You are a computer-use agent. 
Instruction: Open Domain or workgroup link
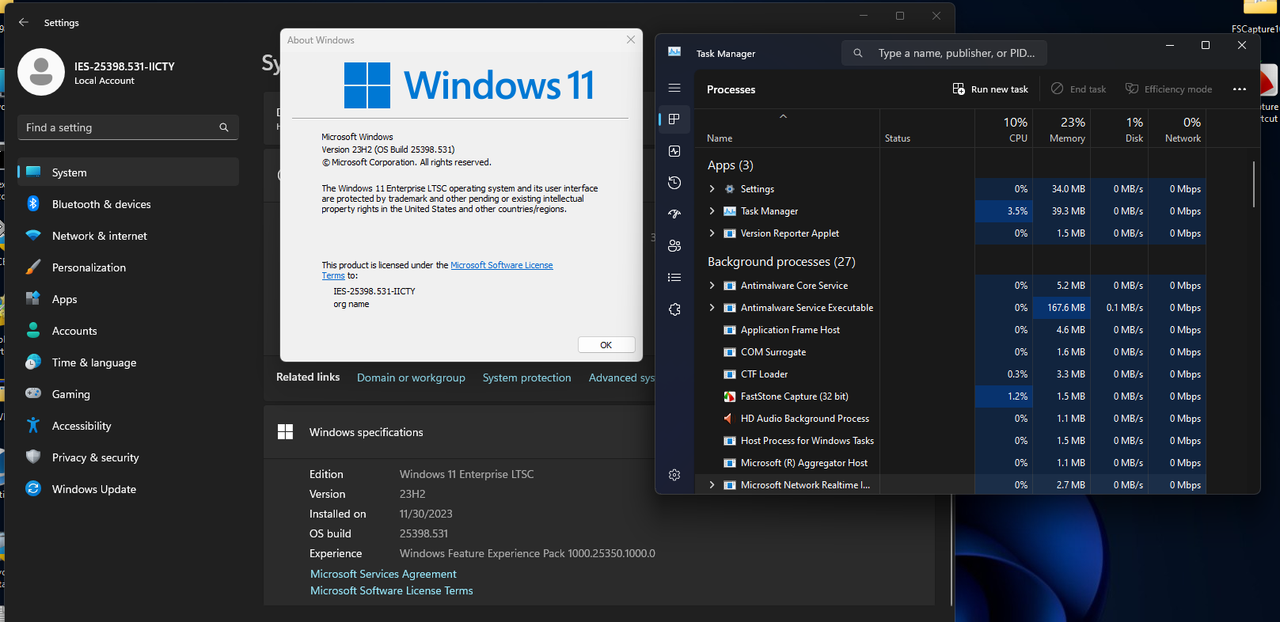411,378
